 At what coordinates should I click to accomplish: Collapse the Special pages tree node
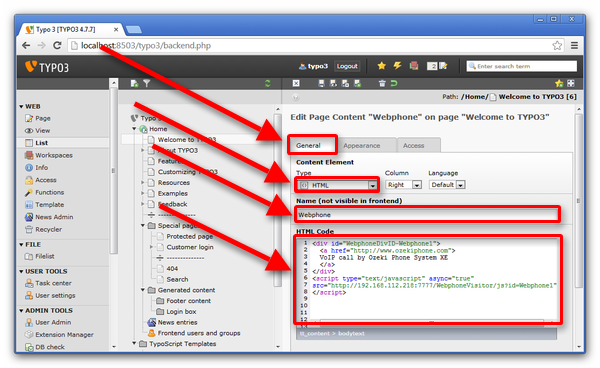[x=143, y=225]
